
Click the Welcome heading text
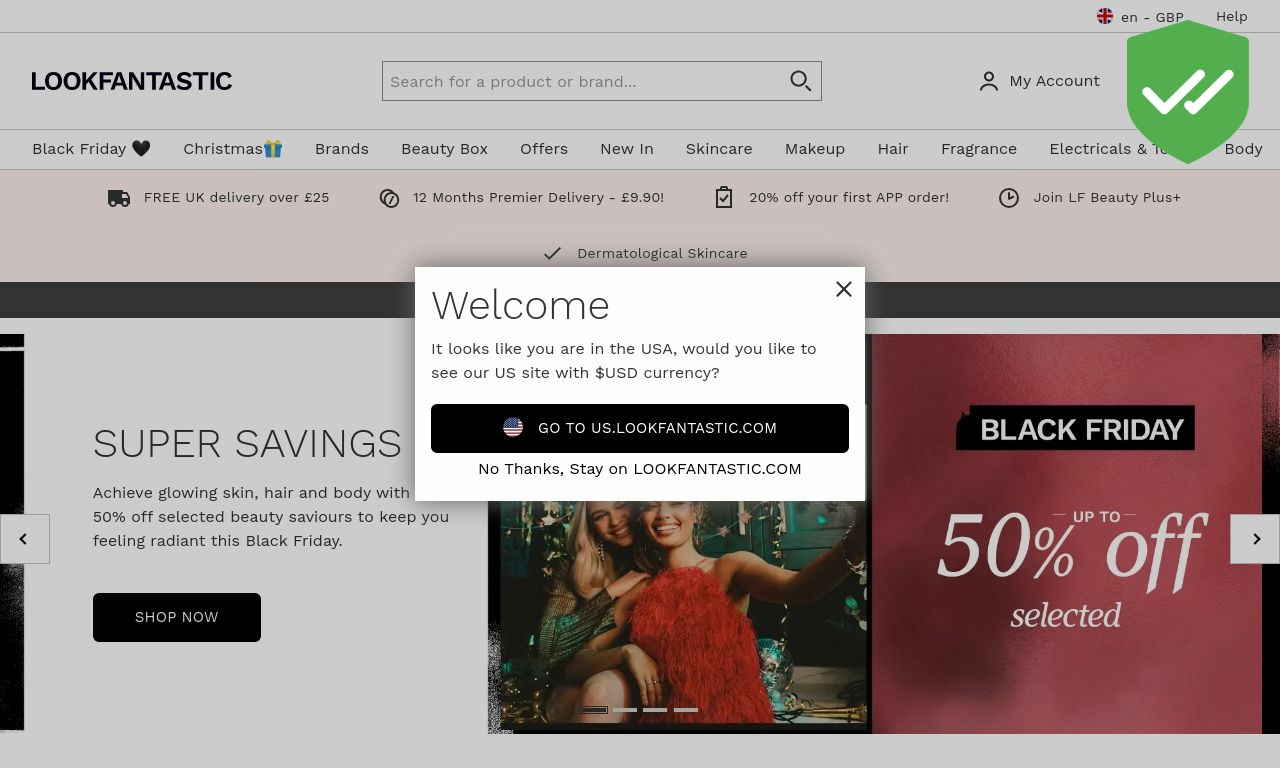(521, 305)
